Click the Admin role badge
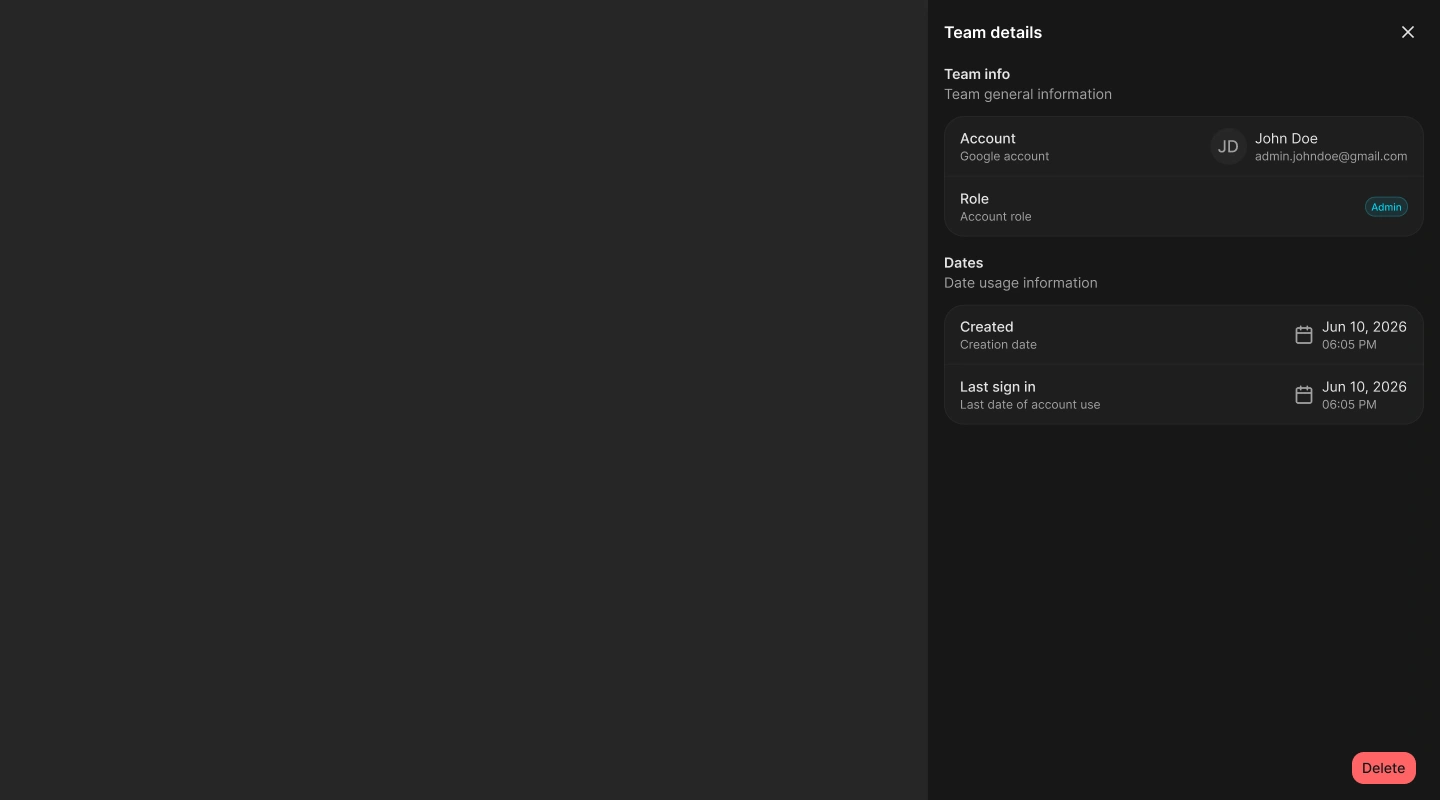1440x800 pixels. click(1386, 207)
